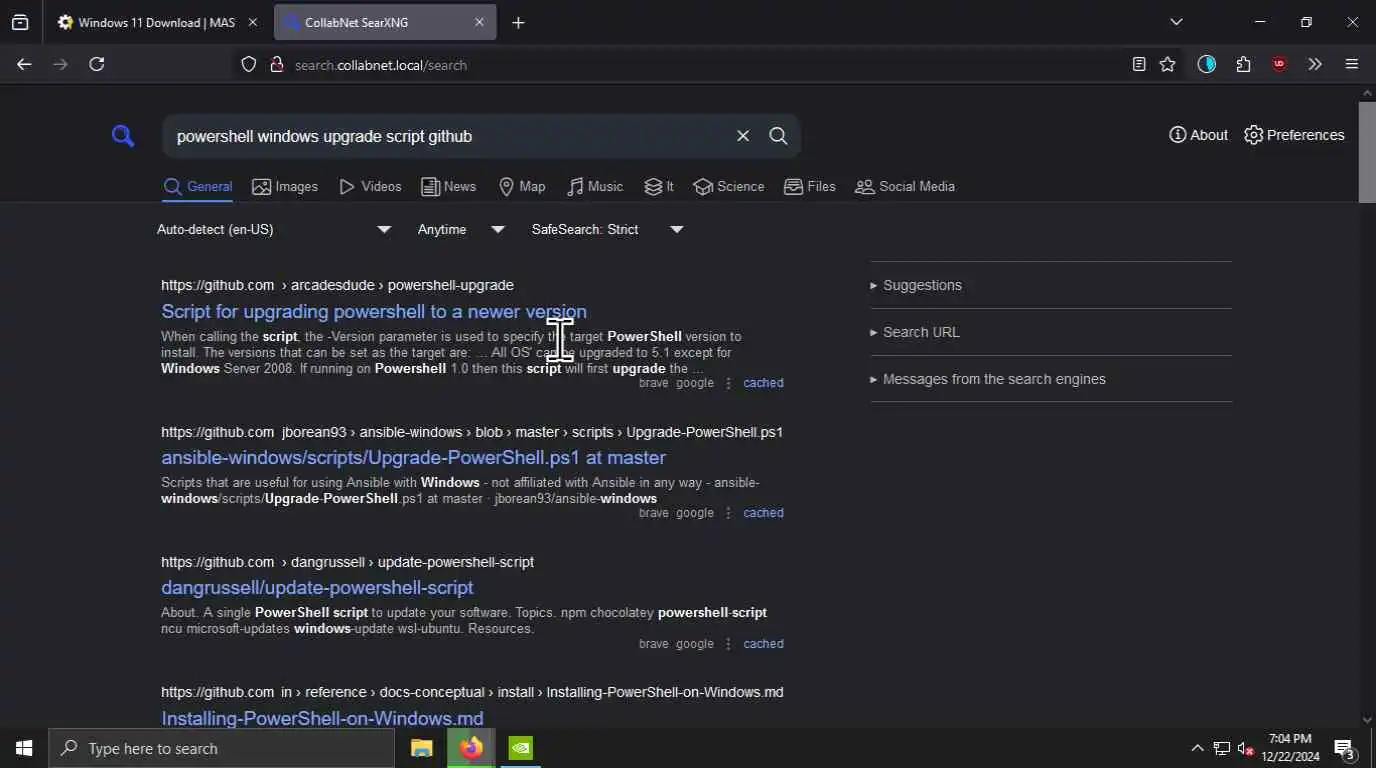Submit search with the magnifier button

coord(778,136)
